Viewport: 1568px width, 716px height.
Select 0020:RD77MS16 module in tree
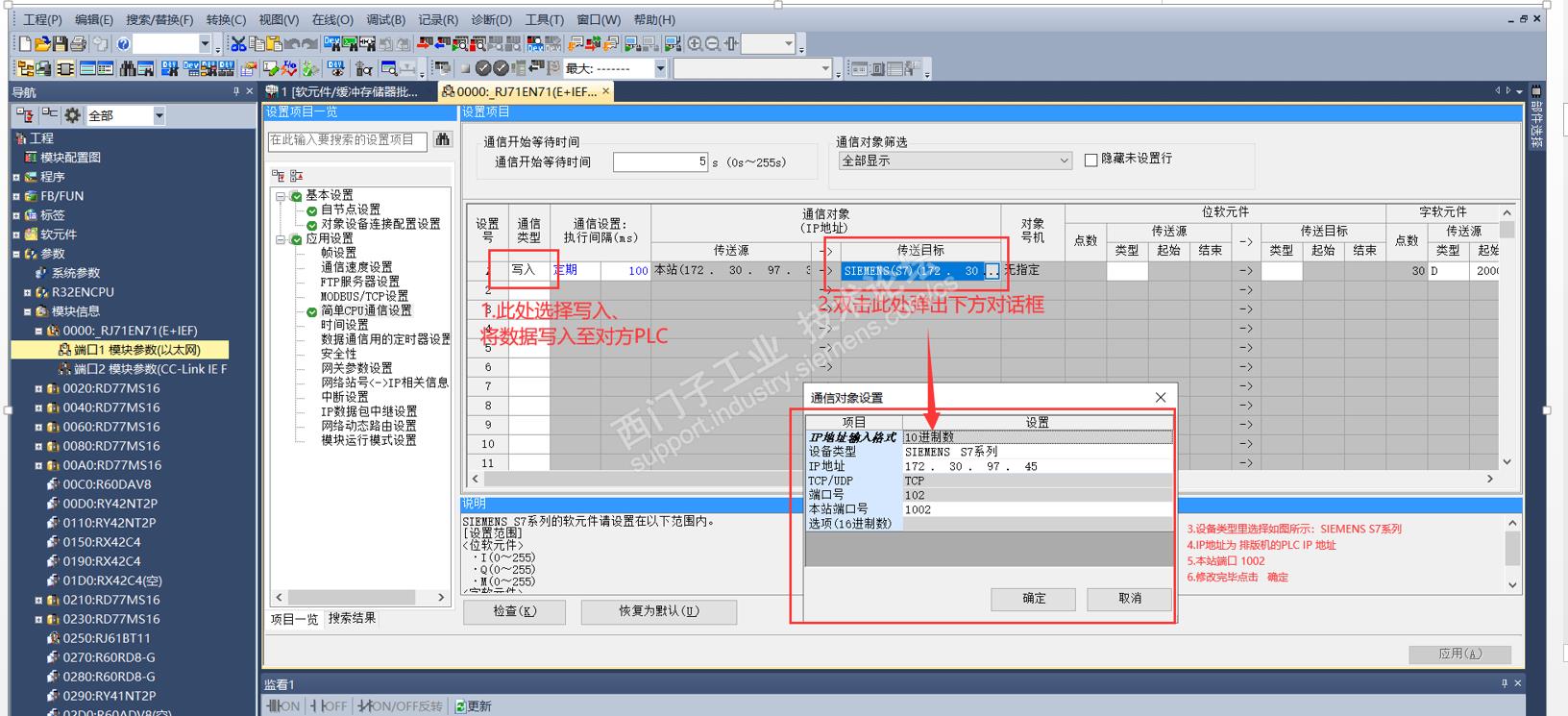click(x=111, y=388)
